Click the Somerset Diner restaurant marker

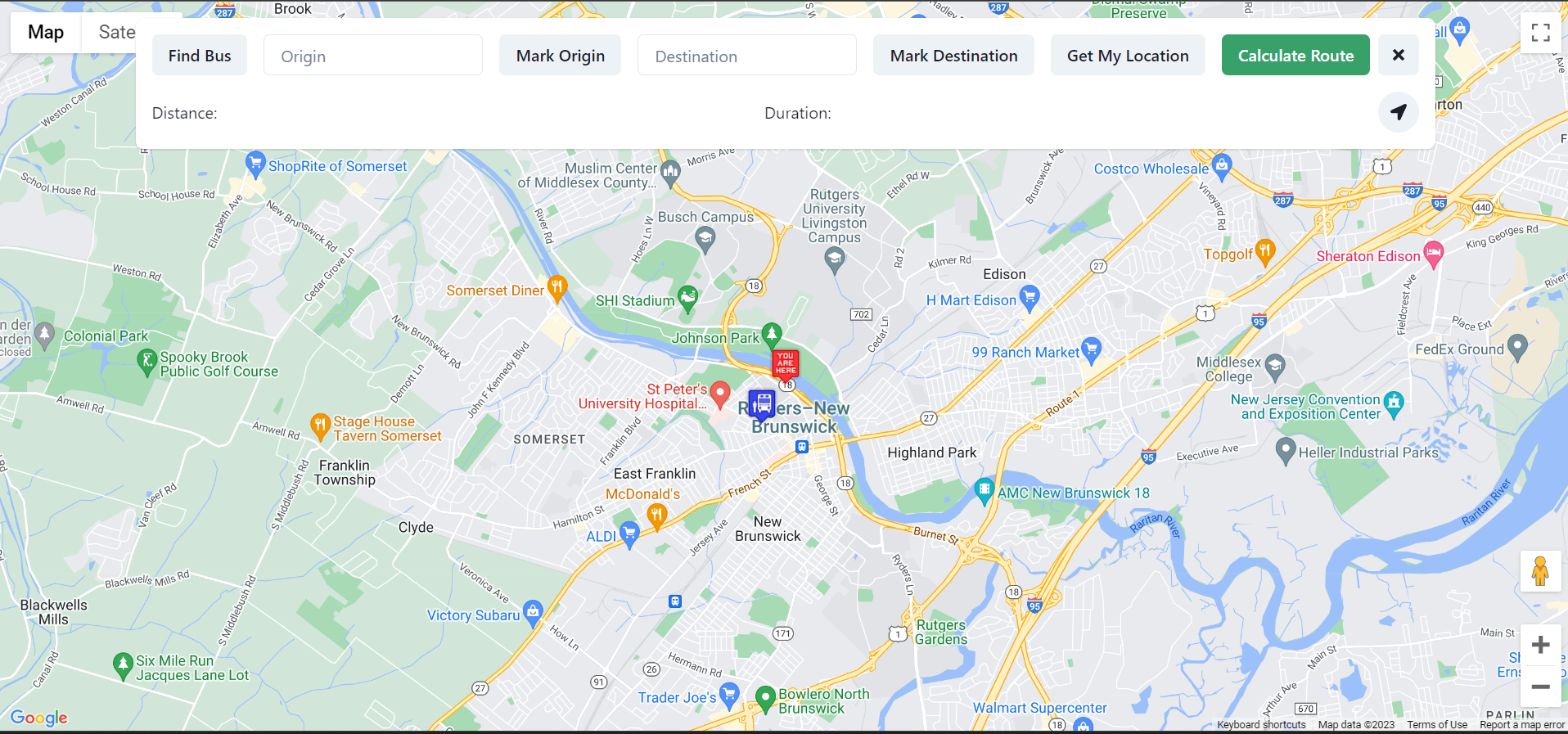point(557,287)
